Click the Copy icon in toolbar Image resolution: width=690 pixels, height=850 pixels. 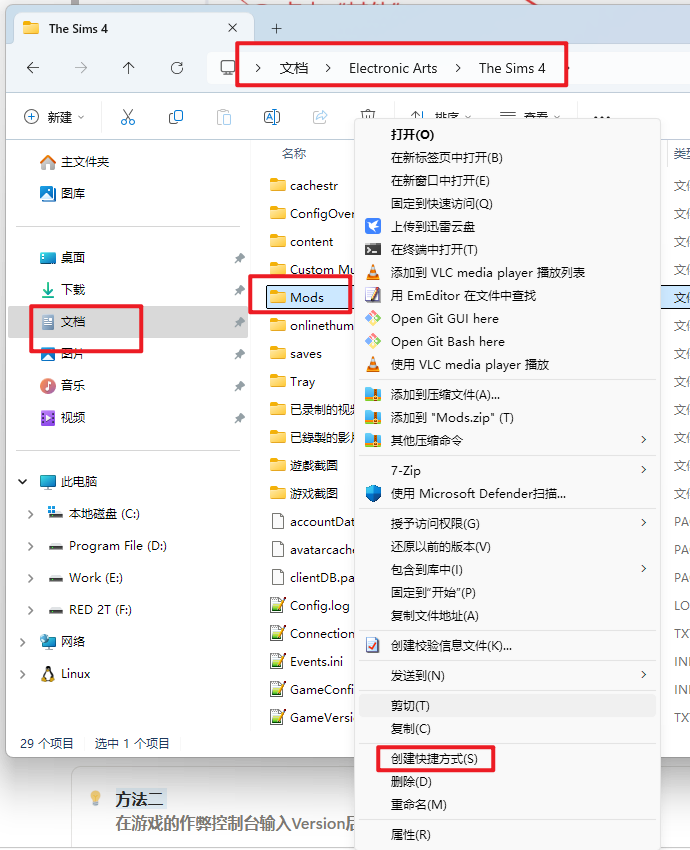(176, 117)
